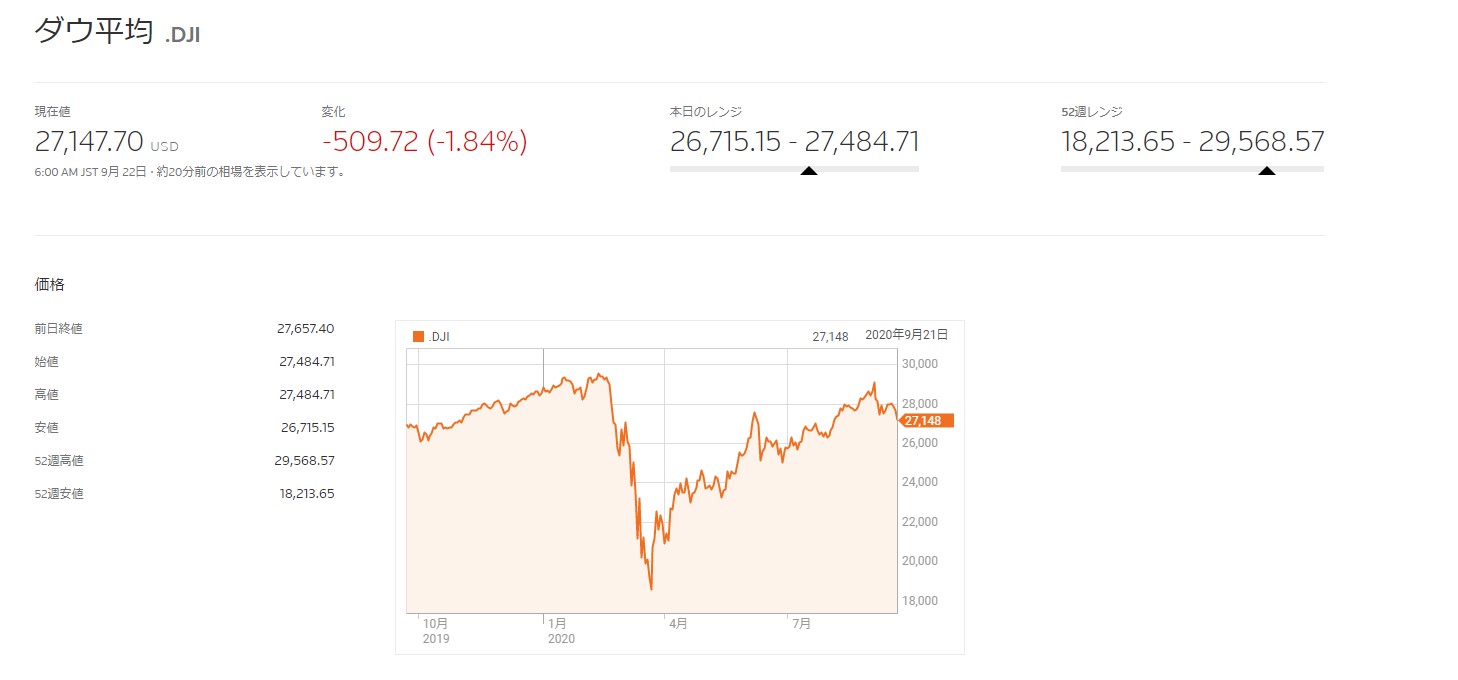The width and height of the screenshot is (1458, 680).
Task: Click the 本日のレンジ range bar
Action: point(794,169)
